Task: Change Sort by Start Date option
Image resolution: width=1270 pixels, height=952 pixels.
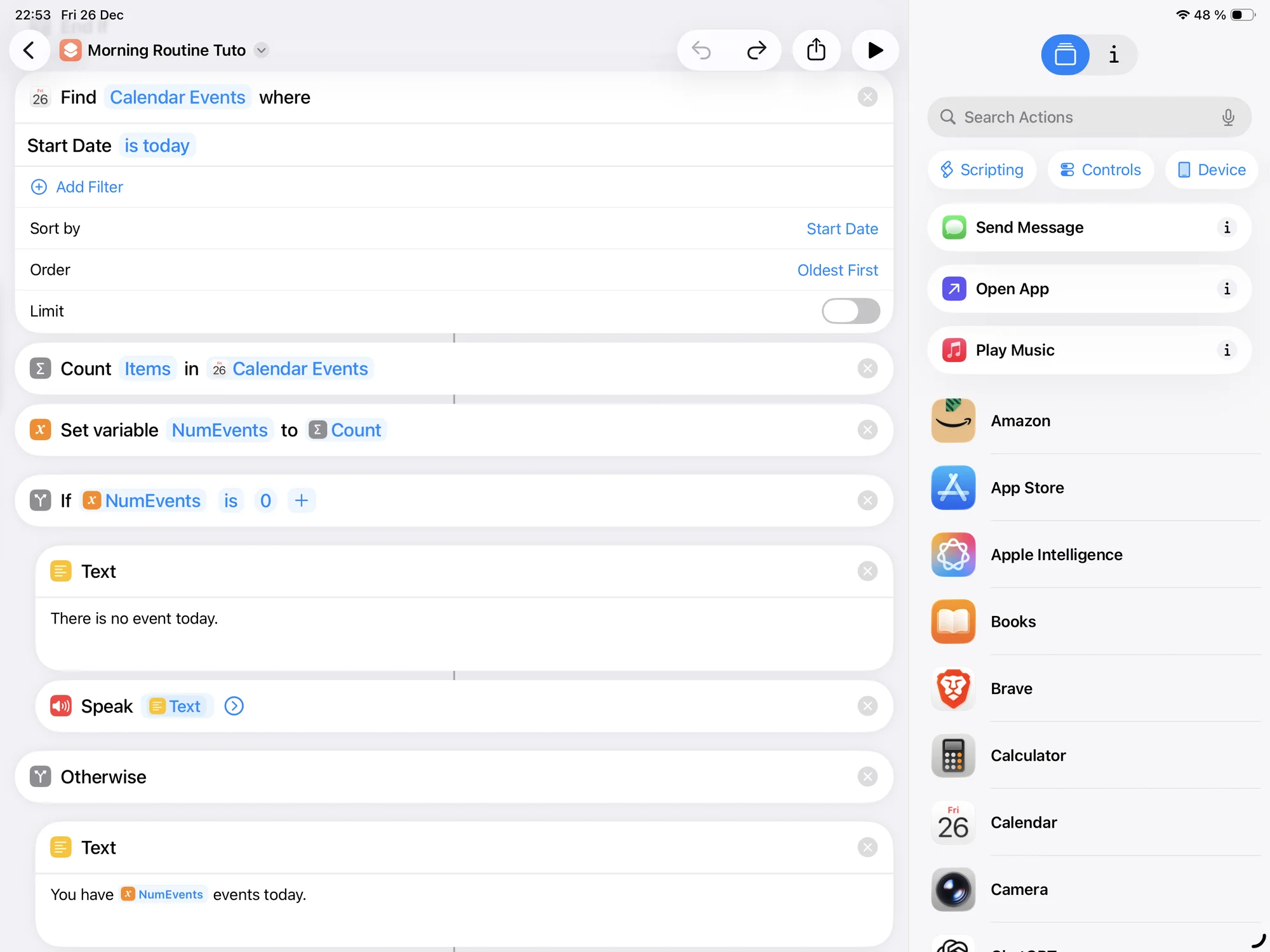Action: click(842, 229)
